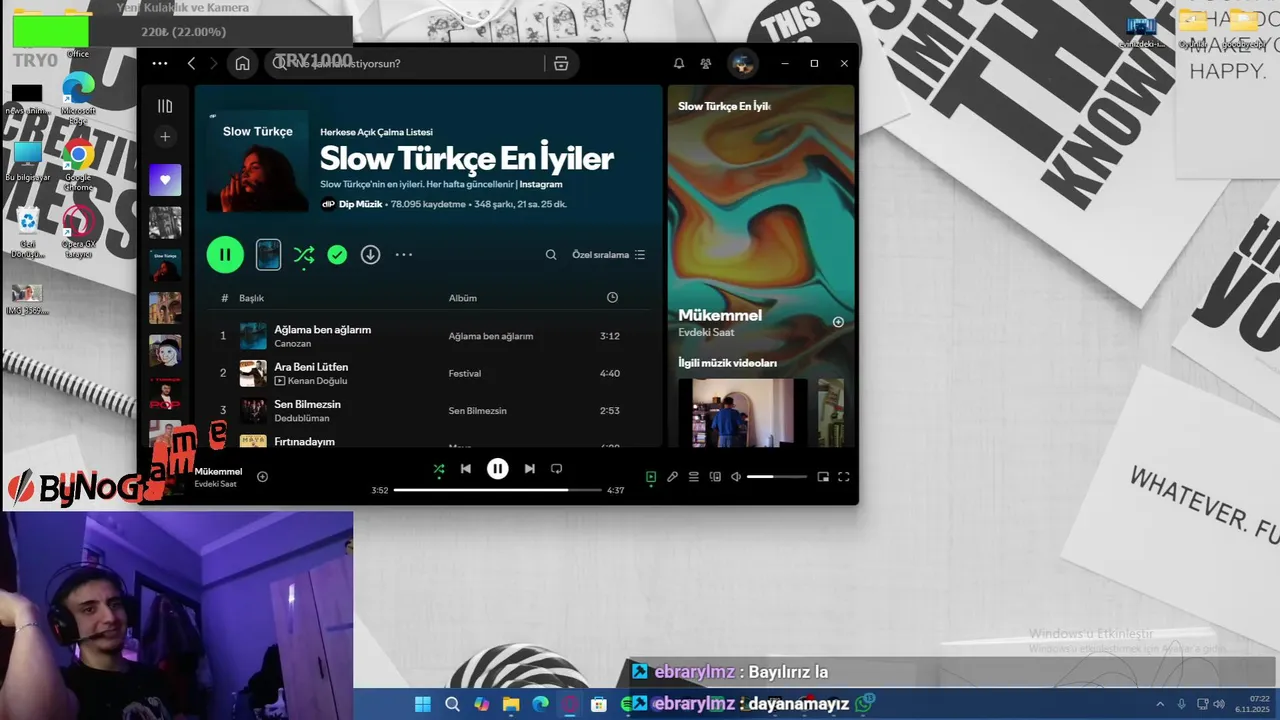Open Spotify Home page
This screenshot has height=720, width=1280.
pos(242,63)
